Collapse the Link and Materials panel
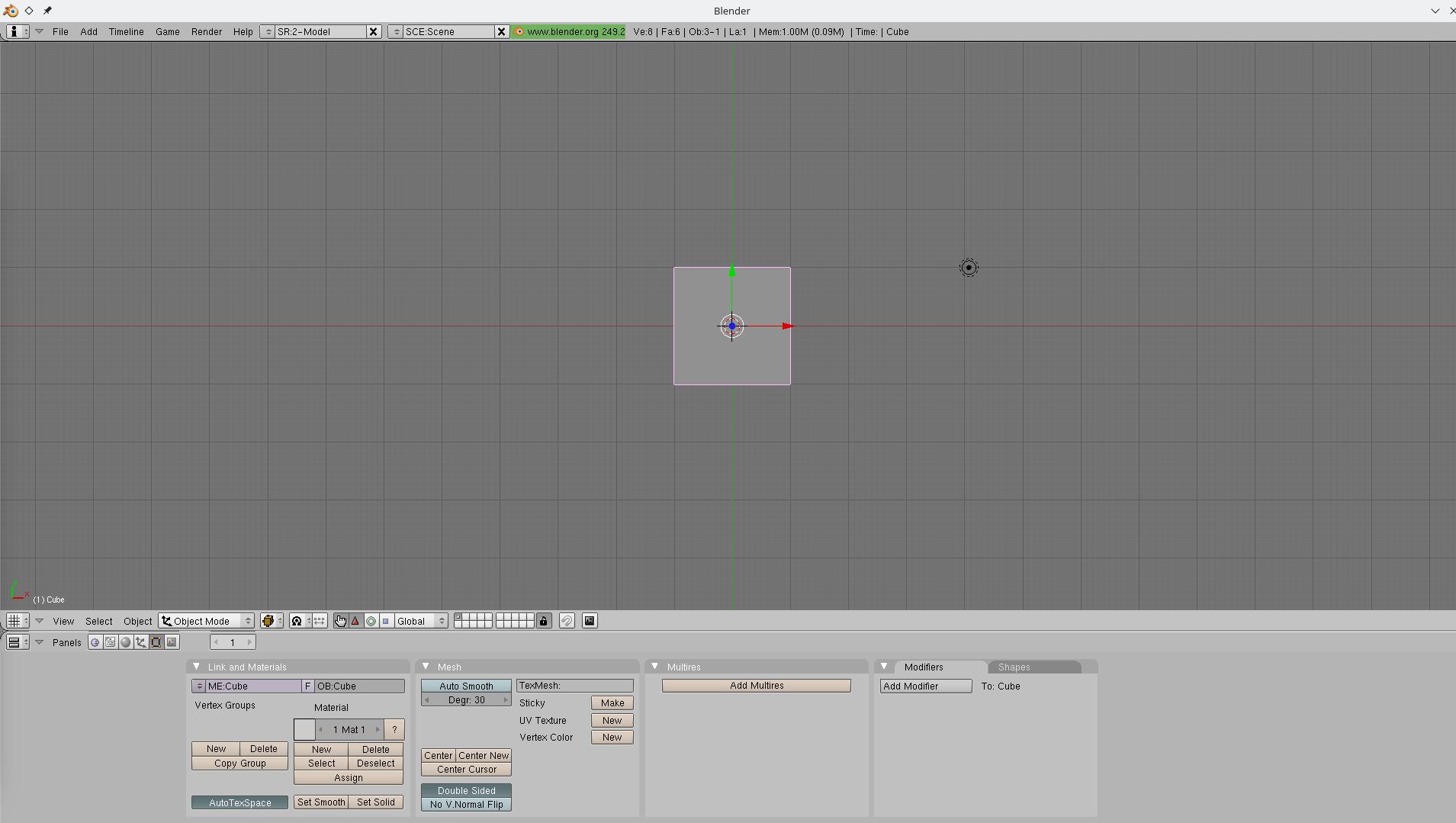Viewport: 1456px width, 823px height. (197, 667)
